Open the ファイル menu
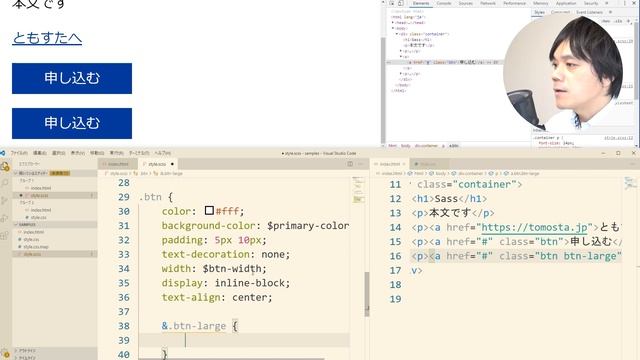This screenshot has width=640, height=360. click(19, 153)
